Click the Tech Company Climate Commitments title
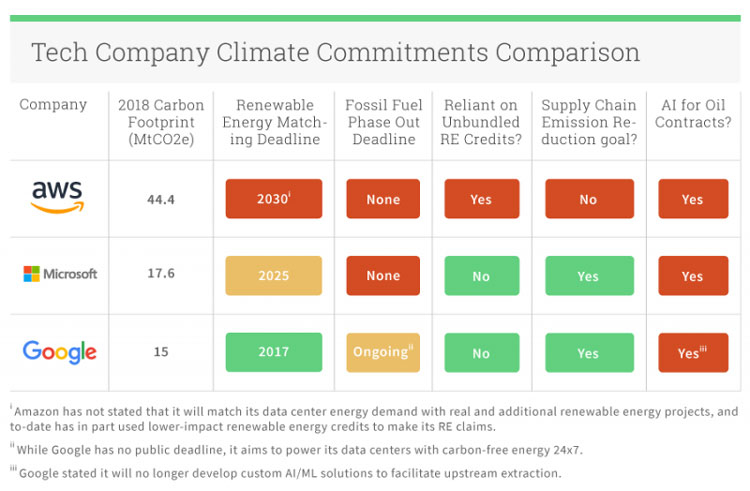Screen dimensions: 750x491 [x=335, y=52]
